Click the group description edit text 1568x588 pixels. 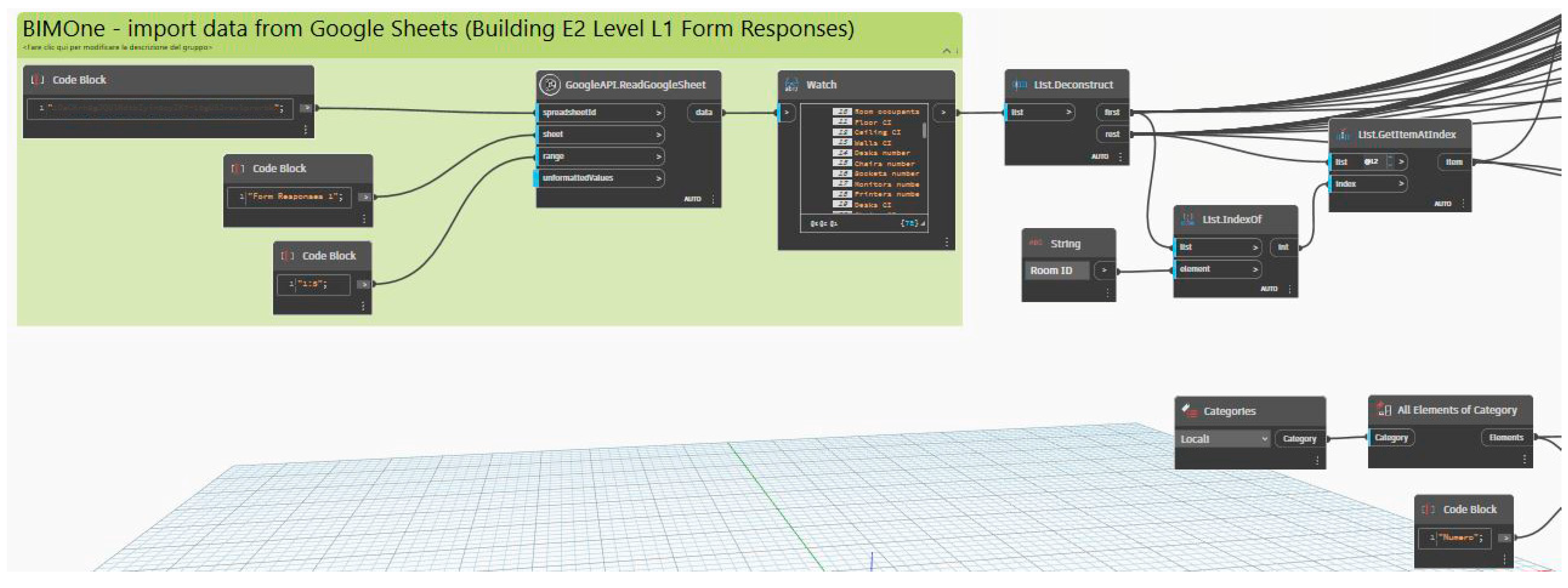117,48
